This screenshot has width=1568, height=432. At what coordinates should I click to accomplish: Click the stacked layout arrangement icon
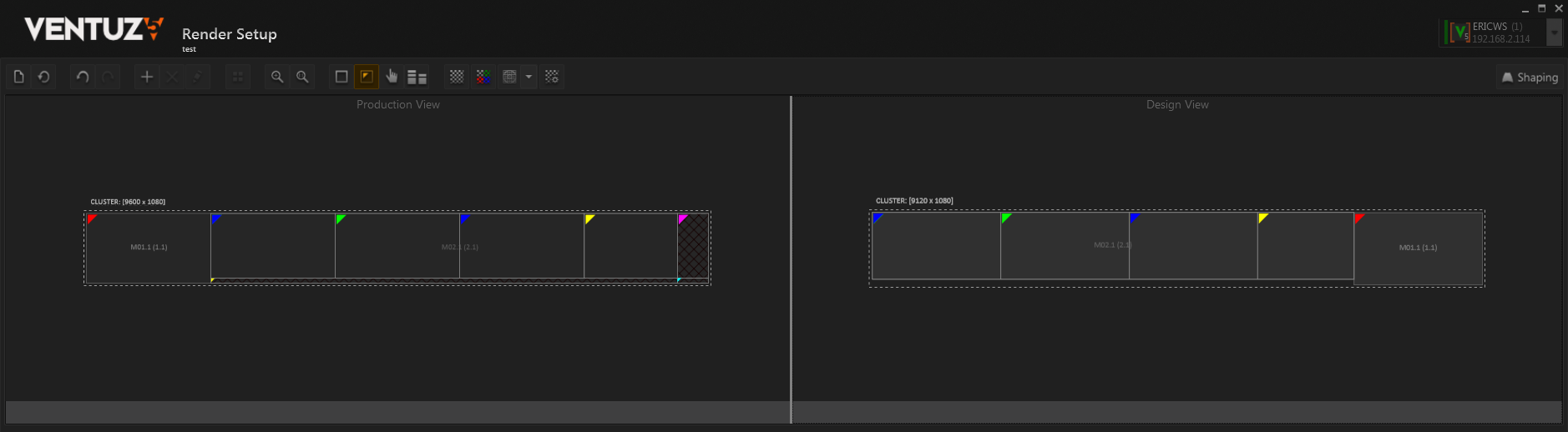click(x=417, y=77)
